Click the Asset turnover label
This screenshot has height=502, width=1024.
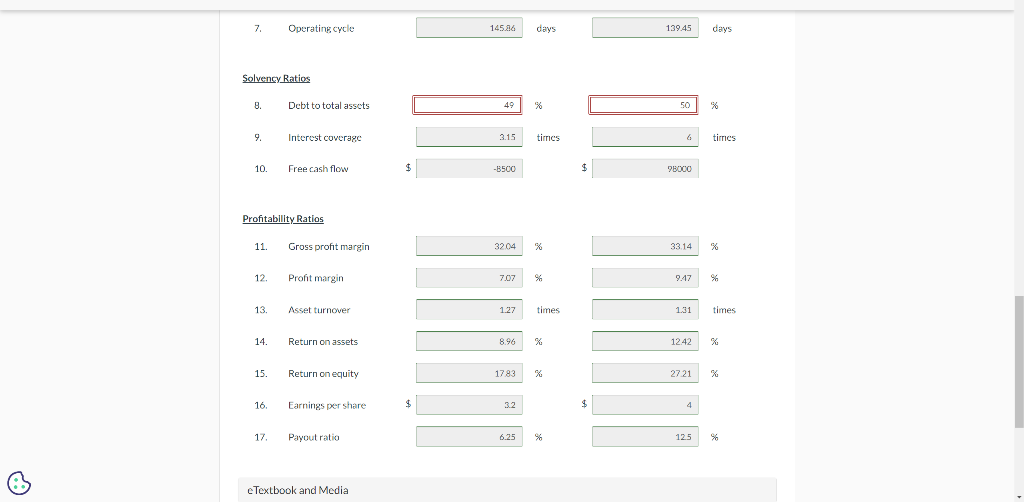click(x=319, y=309)
